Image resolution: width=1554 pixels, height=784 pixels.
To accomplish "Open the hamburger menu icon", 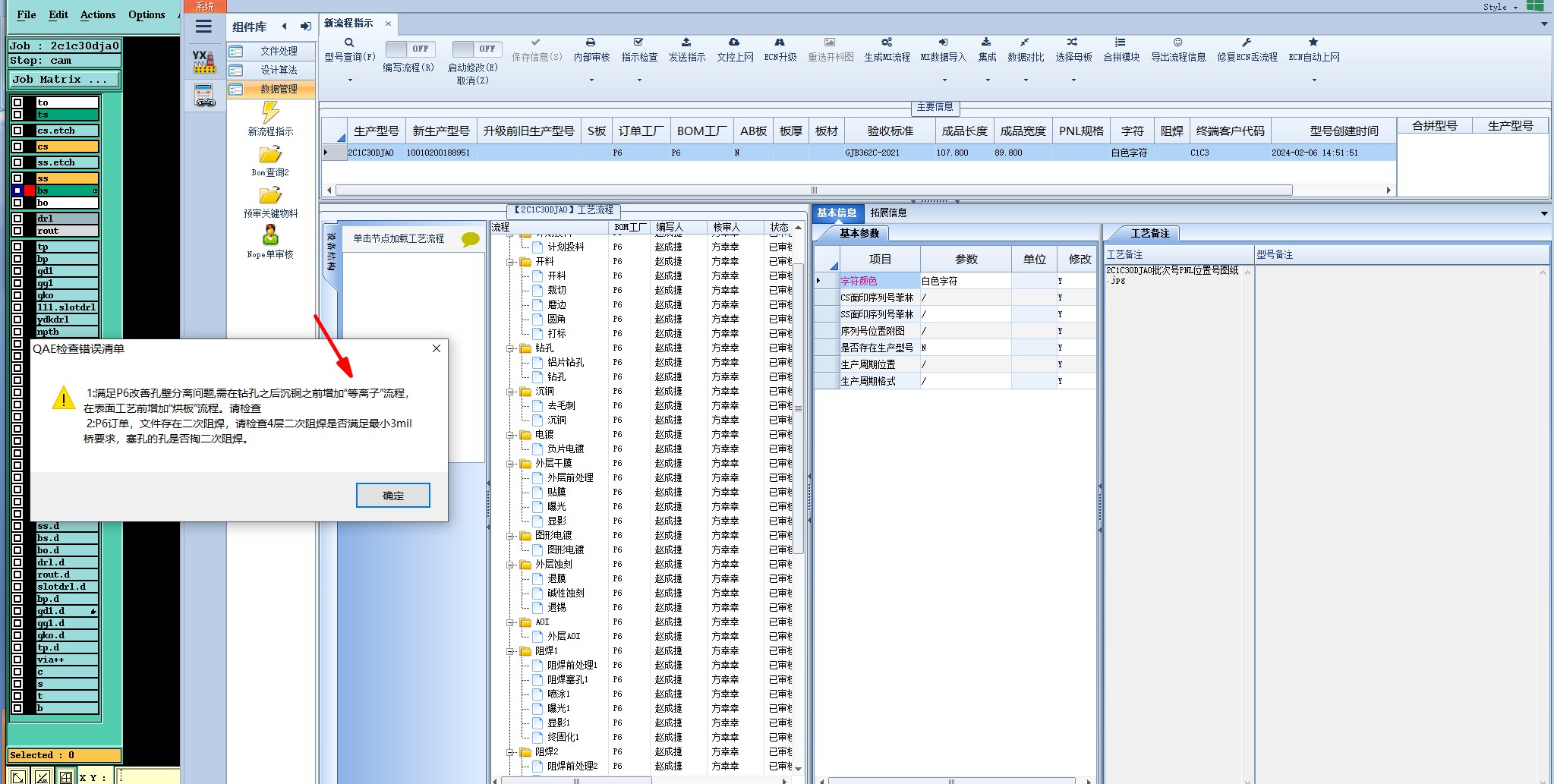I will pyautogui.click(x=203, y=27).
